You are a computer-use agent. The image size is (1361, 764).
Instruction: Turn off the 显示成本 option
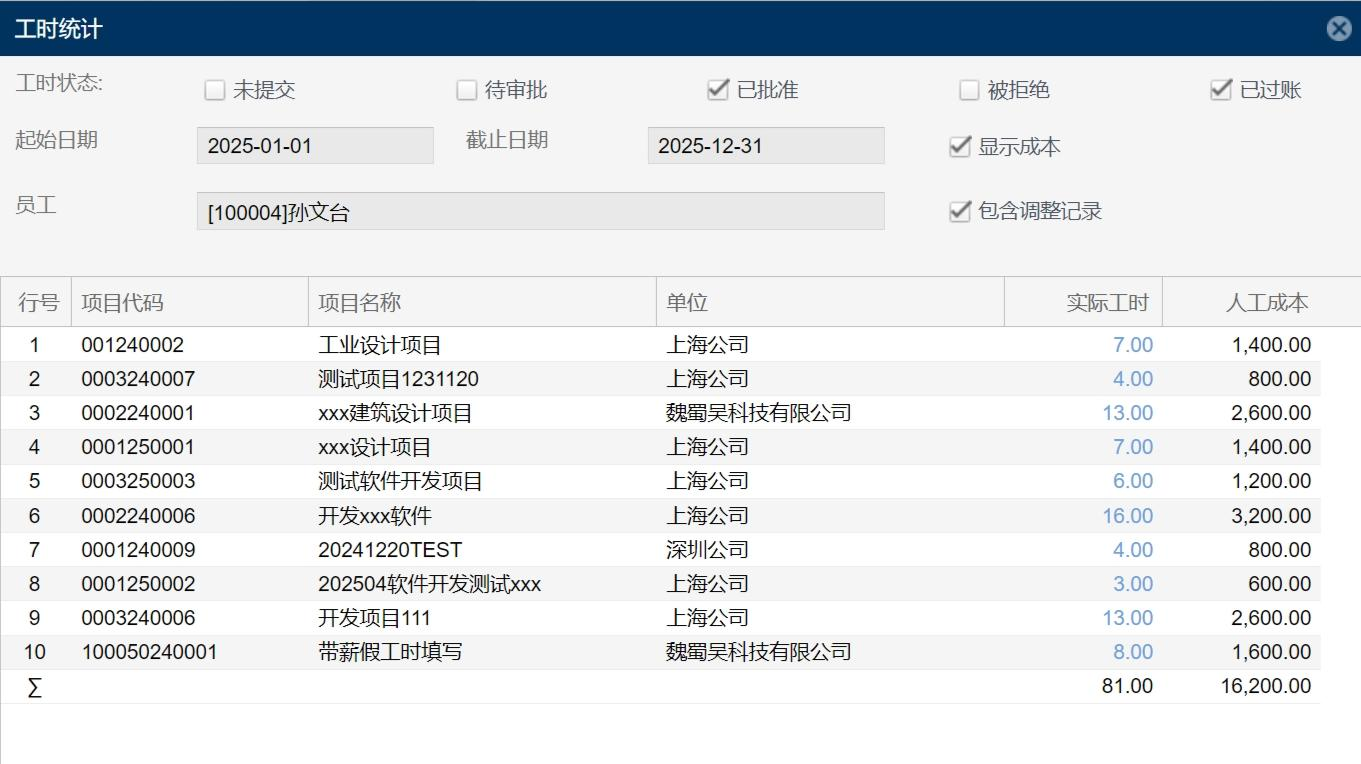960,147
